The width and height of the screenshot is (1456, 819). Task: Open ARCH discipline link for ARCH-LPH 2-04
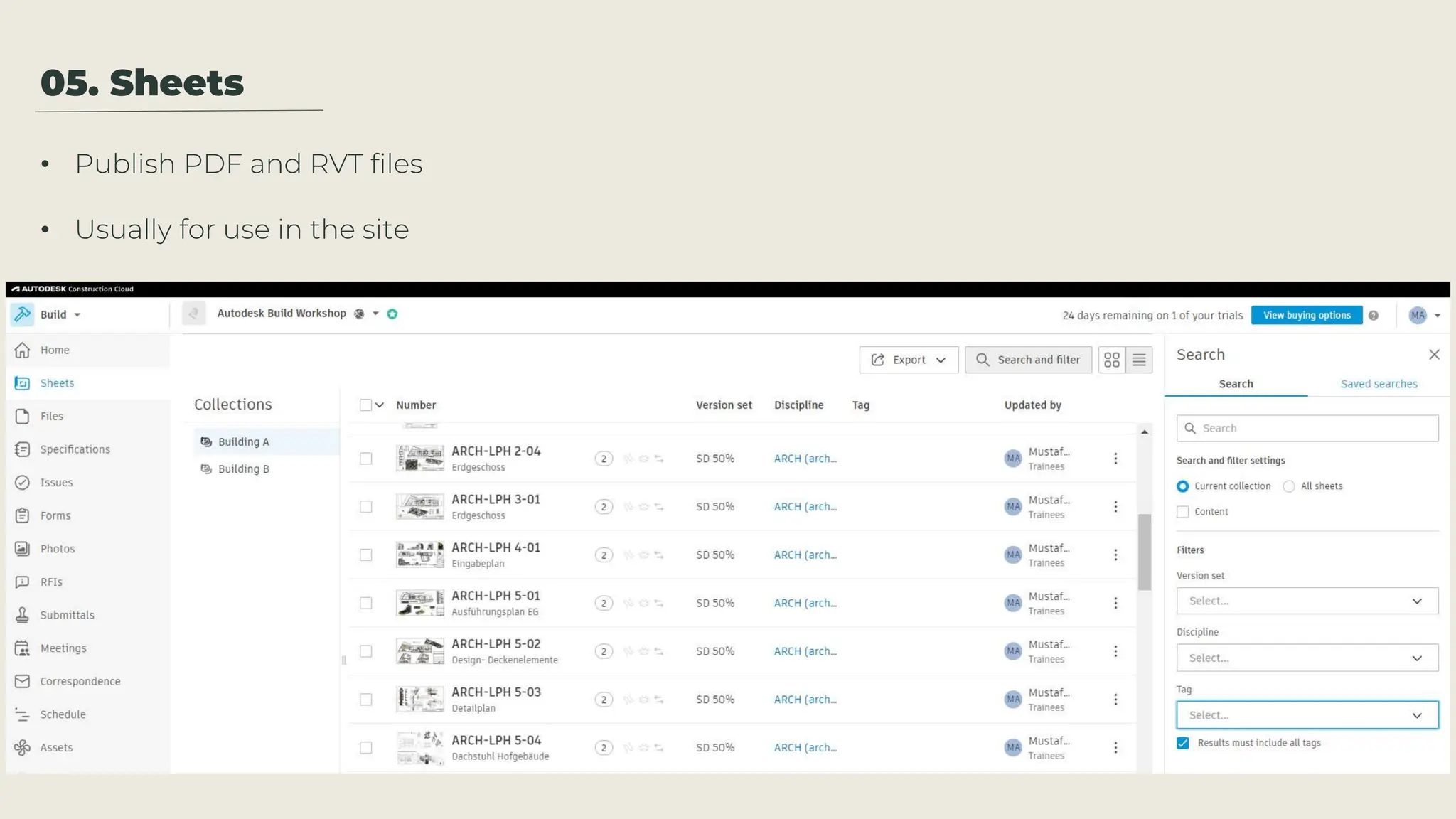coord(805,459)
